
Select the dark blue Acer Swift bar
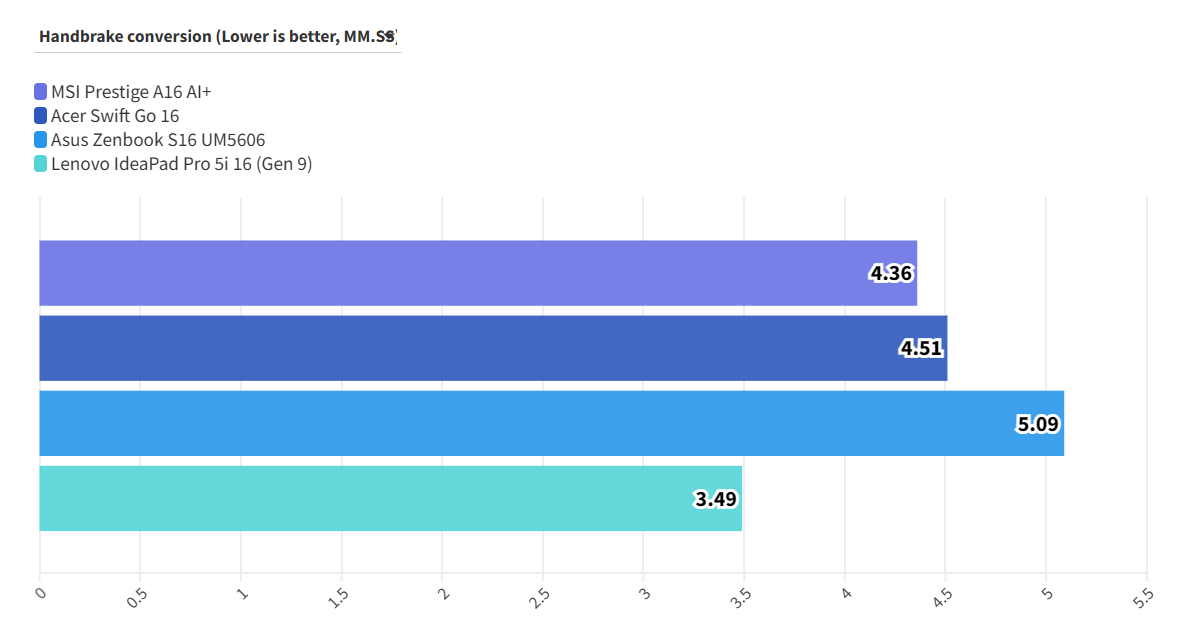450,348
